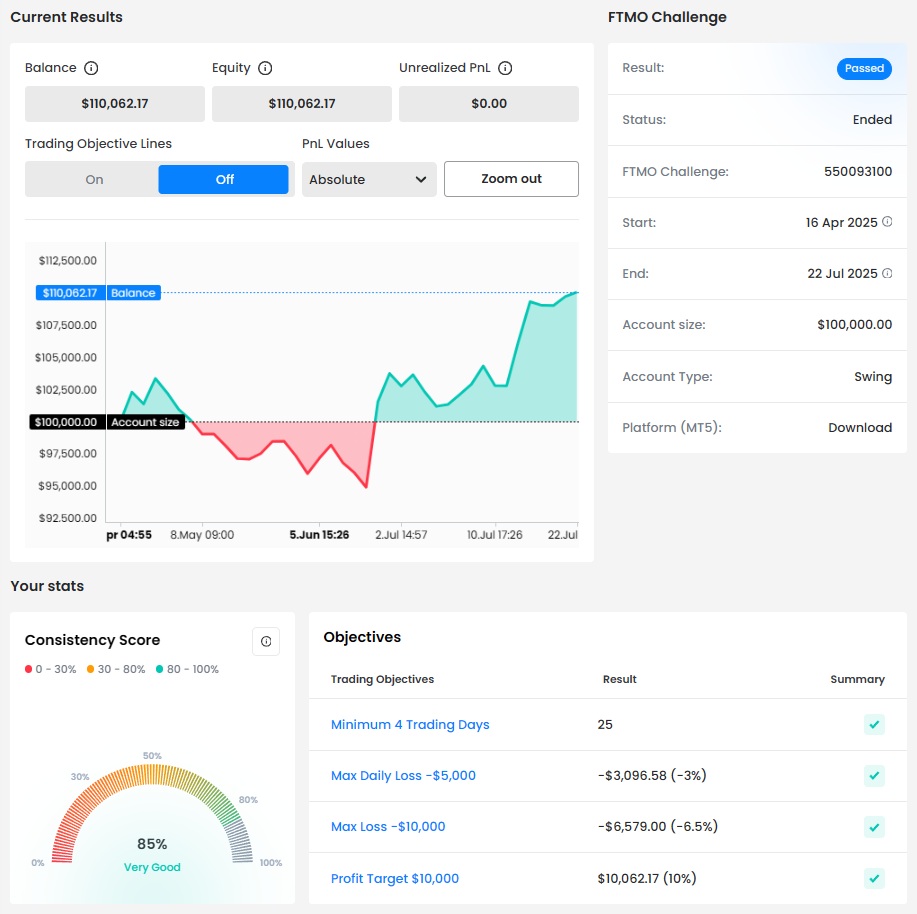Click the orange 30 - 80% legend dot
The width and height of the screenshot is (917, 914).
90,669
